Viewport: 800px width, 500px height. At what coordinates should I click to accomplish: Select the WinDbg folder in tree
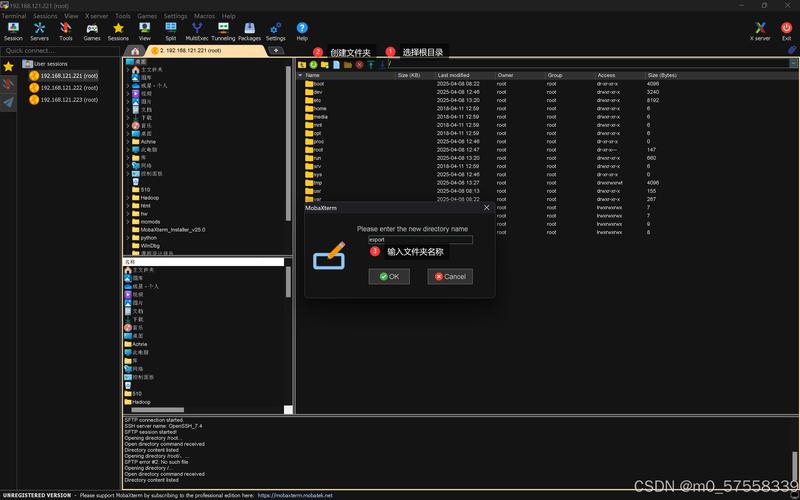tap(145, 245)
